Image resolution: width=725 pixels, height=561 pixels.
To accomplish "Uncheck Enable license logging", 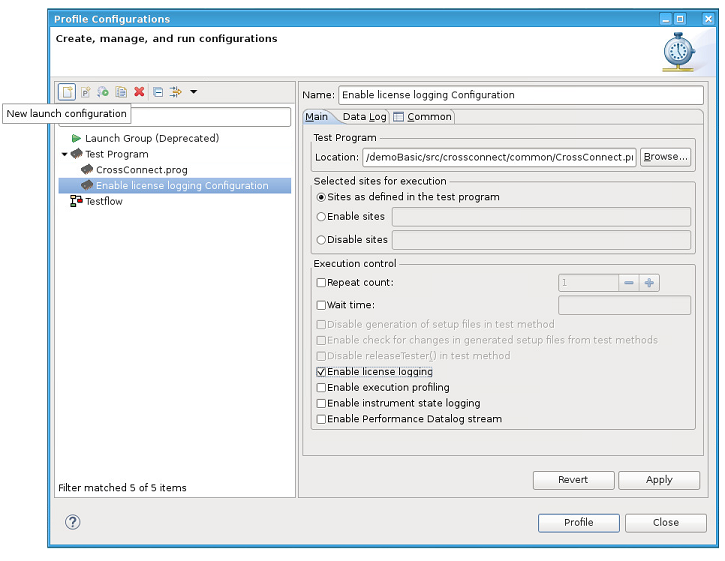I will pos(321,372).
